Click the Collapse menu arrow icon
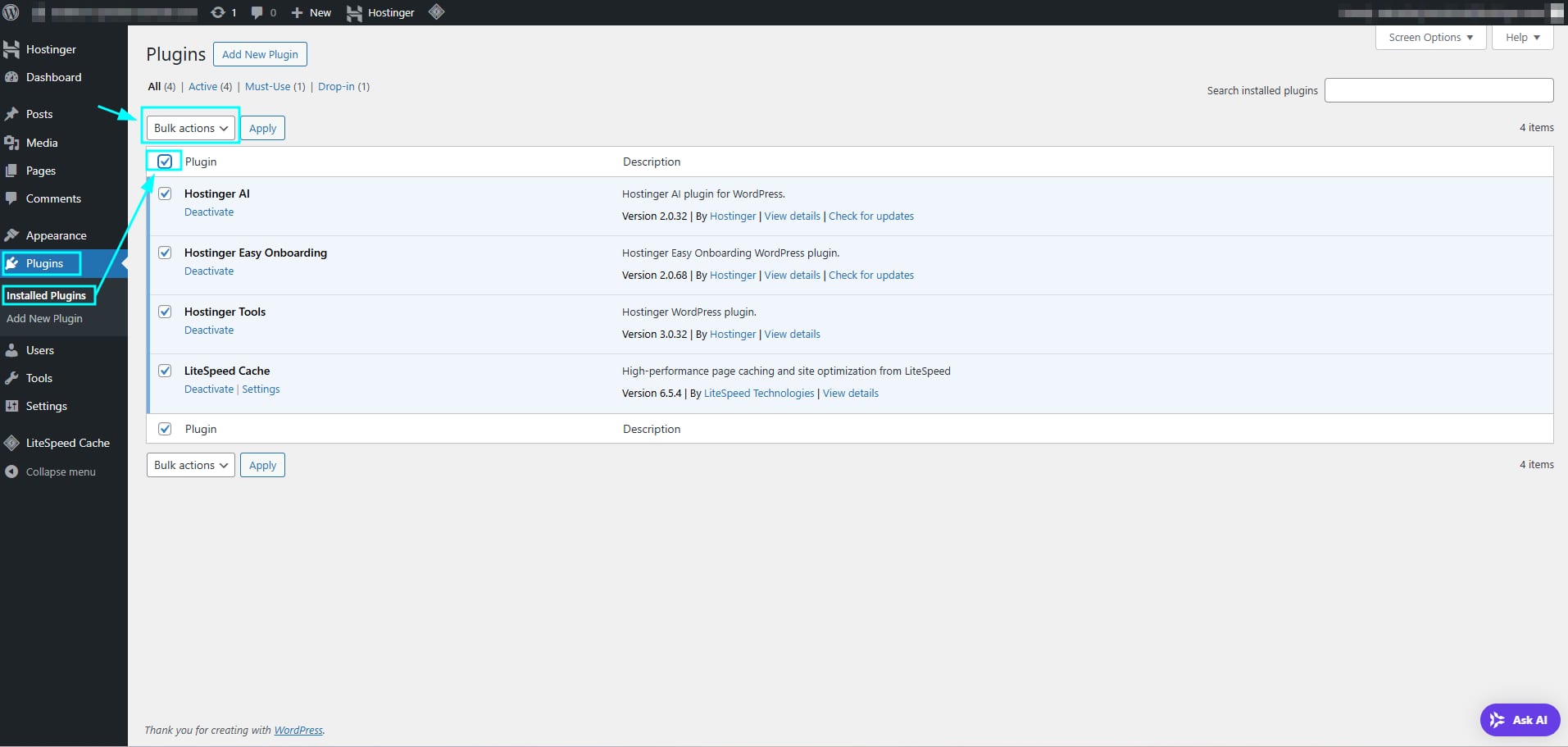This screenshot has width=1568, height=747. coord(11,471)
